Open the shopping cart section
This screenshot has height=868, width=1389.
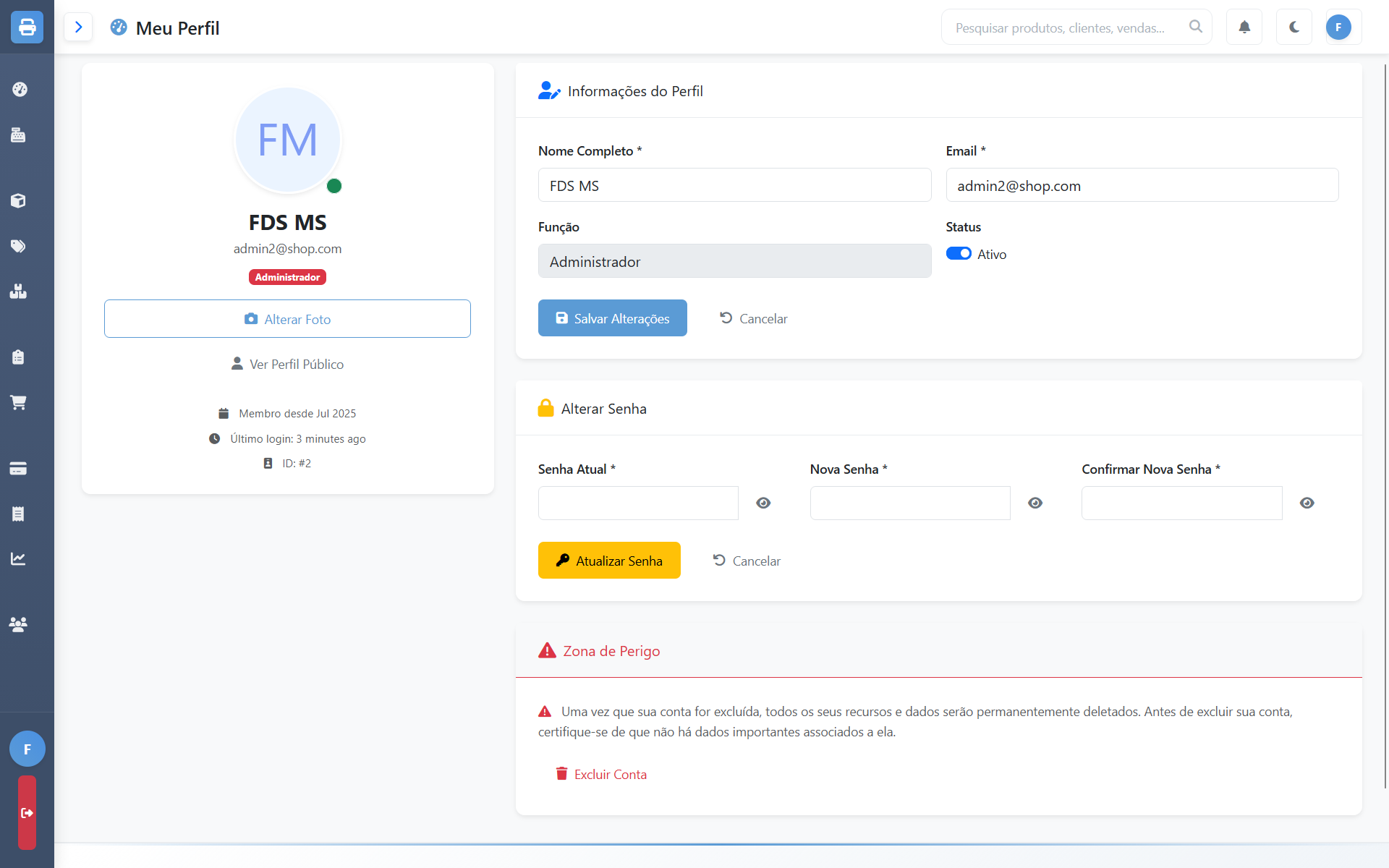pos(18,402)
